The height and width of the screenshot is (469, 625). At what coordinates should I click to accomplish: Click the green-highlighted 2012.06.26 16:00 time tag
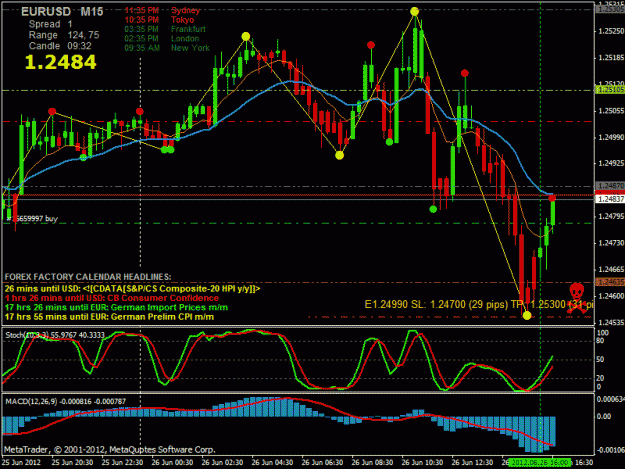(x=540, y=462)
